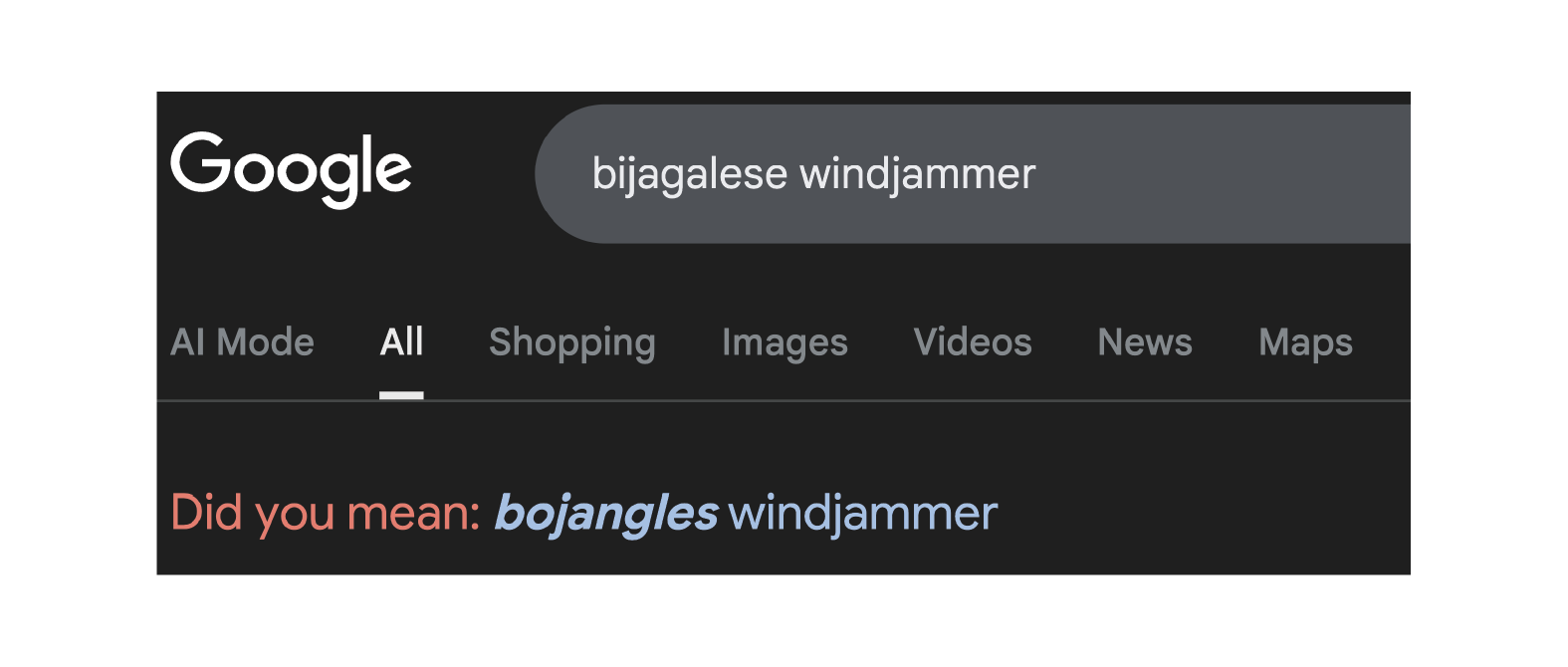Click the white underline beneath All tab
1568x667 pixels.
[401, 395]
